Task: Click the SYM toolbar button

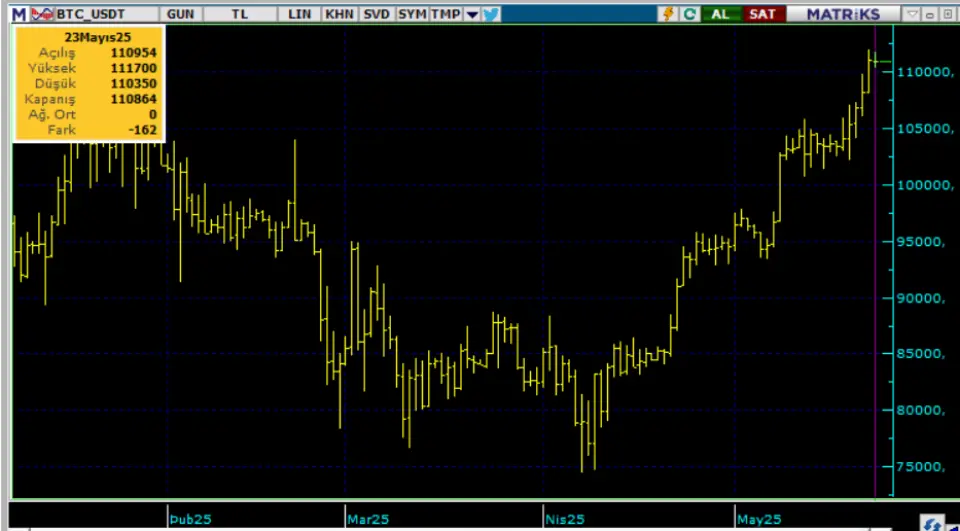Action: [412, 14]
